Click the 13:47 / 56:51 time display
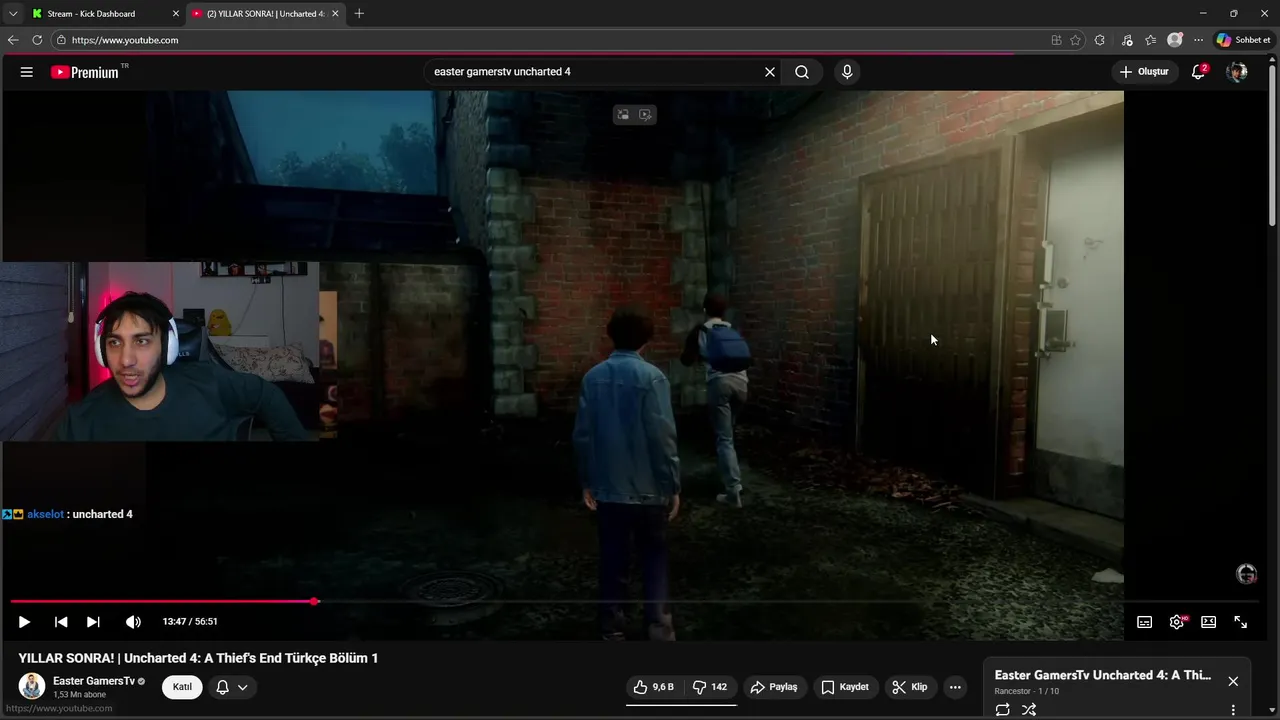This screenshot has height=720, width=1280. pyautogui.click(x=190, y=622)
